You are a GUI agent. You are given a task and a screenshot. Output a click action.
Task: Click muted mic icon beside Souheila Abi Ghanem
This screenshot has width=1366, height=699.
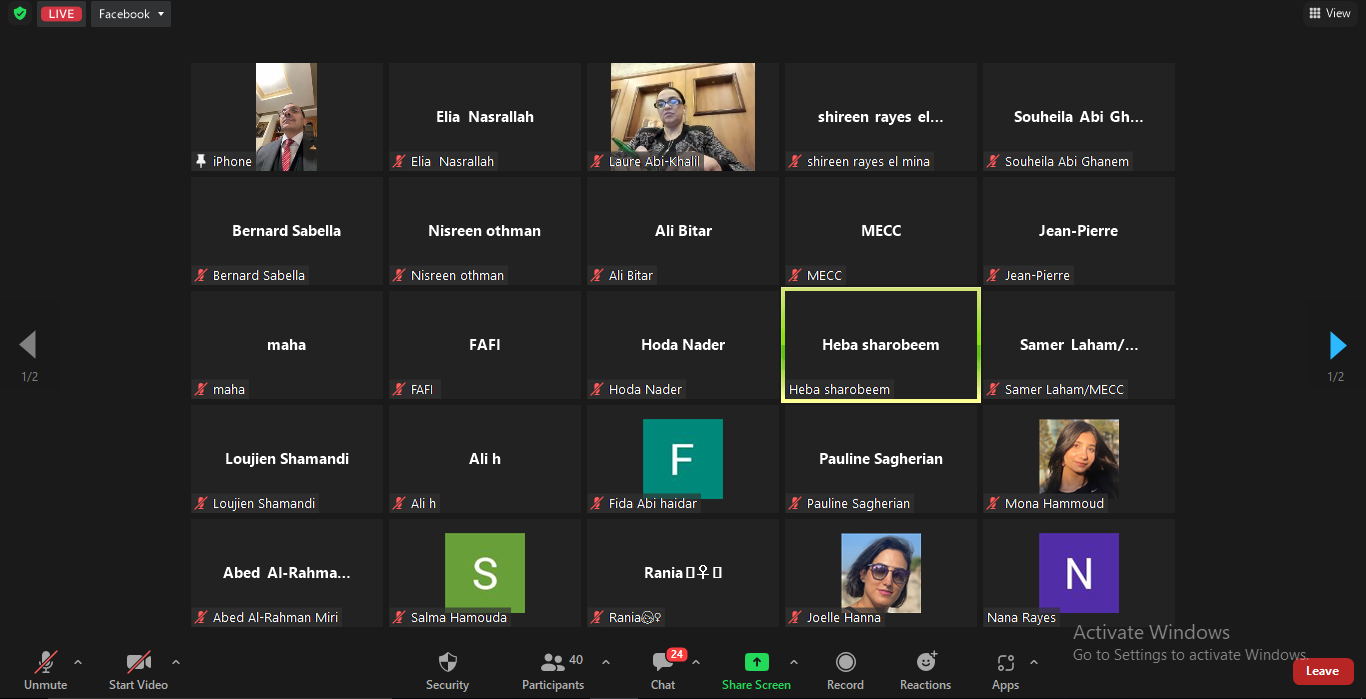click(993, 161)
